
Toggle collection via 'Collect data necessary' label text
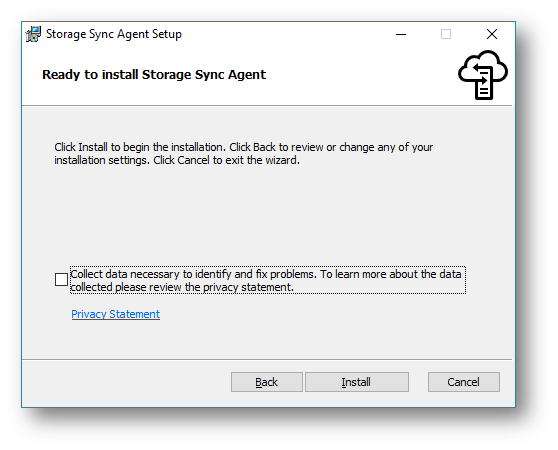pyautogui.click(x=266, y=274)
